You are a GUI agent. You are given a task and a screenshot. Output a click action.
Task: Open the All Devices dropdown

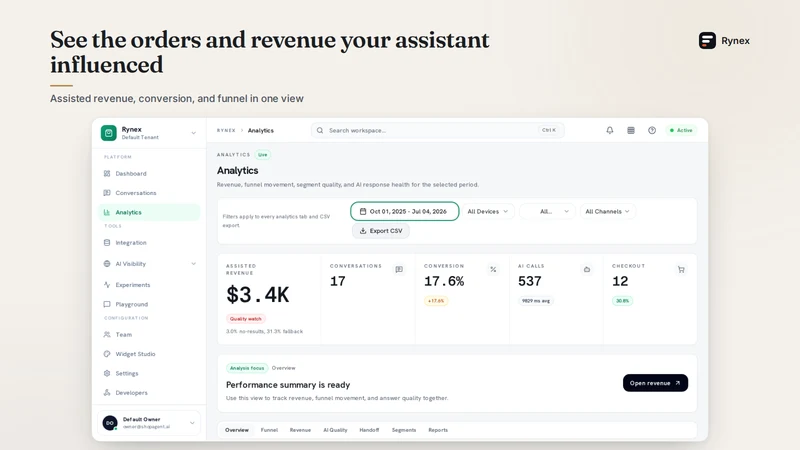click(x=488, y=211)
